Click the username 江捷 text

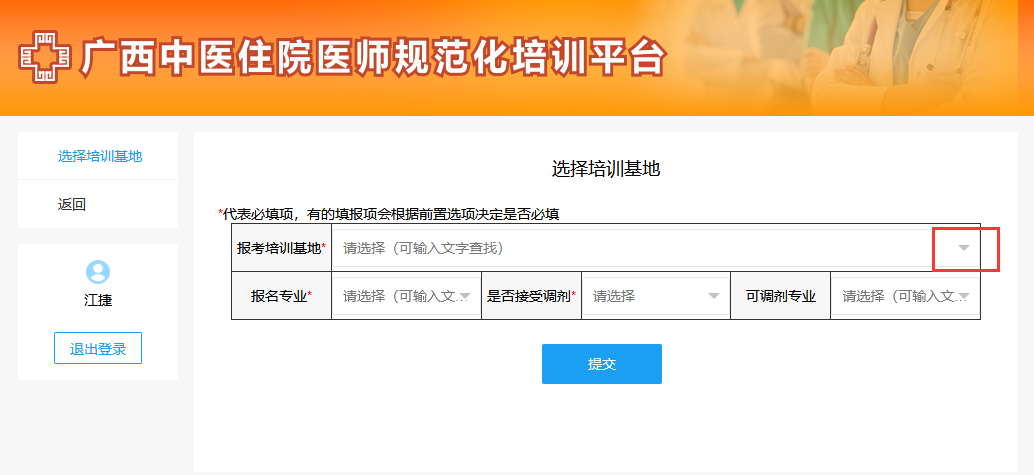pos(98,300)
